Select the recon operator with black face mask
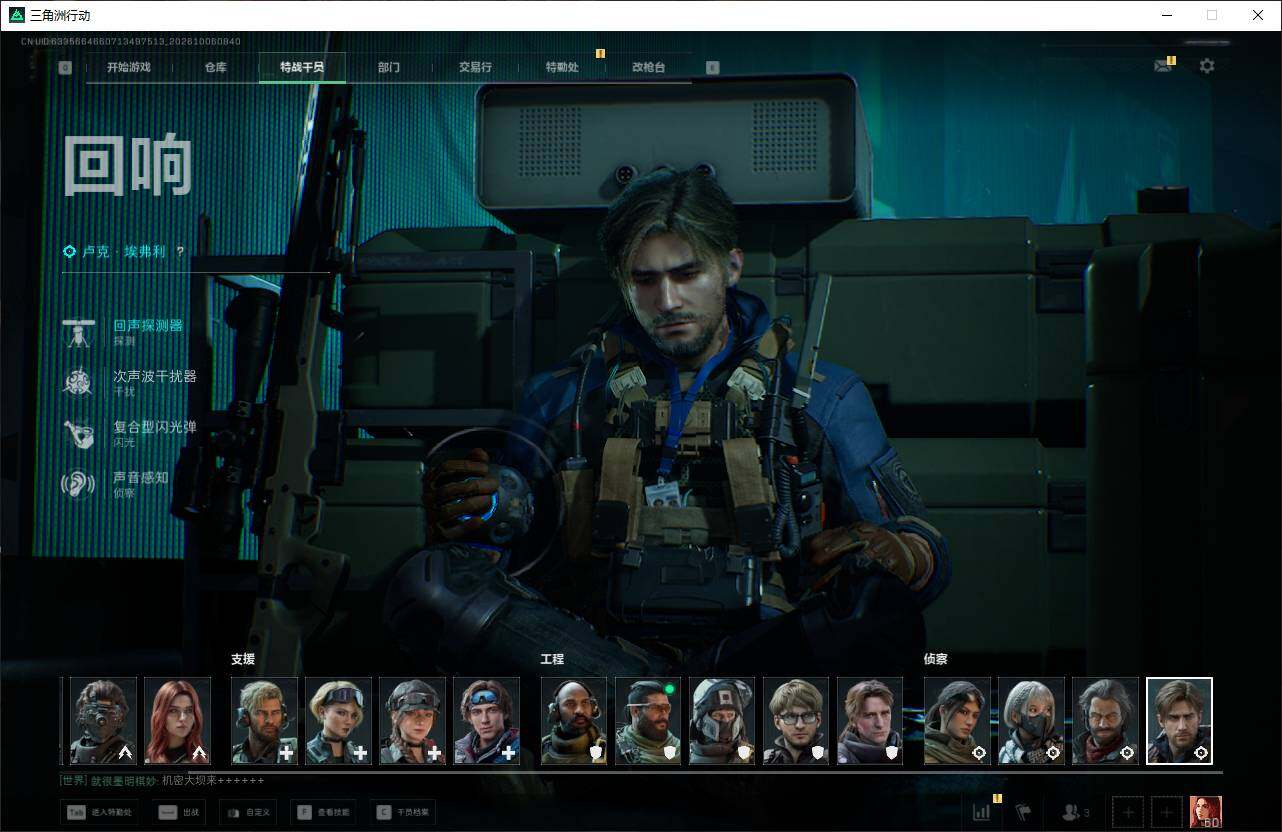 pos(1031,721)
